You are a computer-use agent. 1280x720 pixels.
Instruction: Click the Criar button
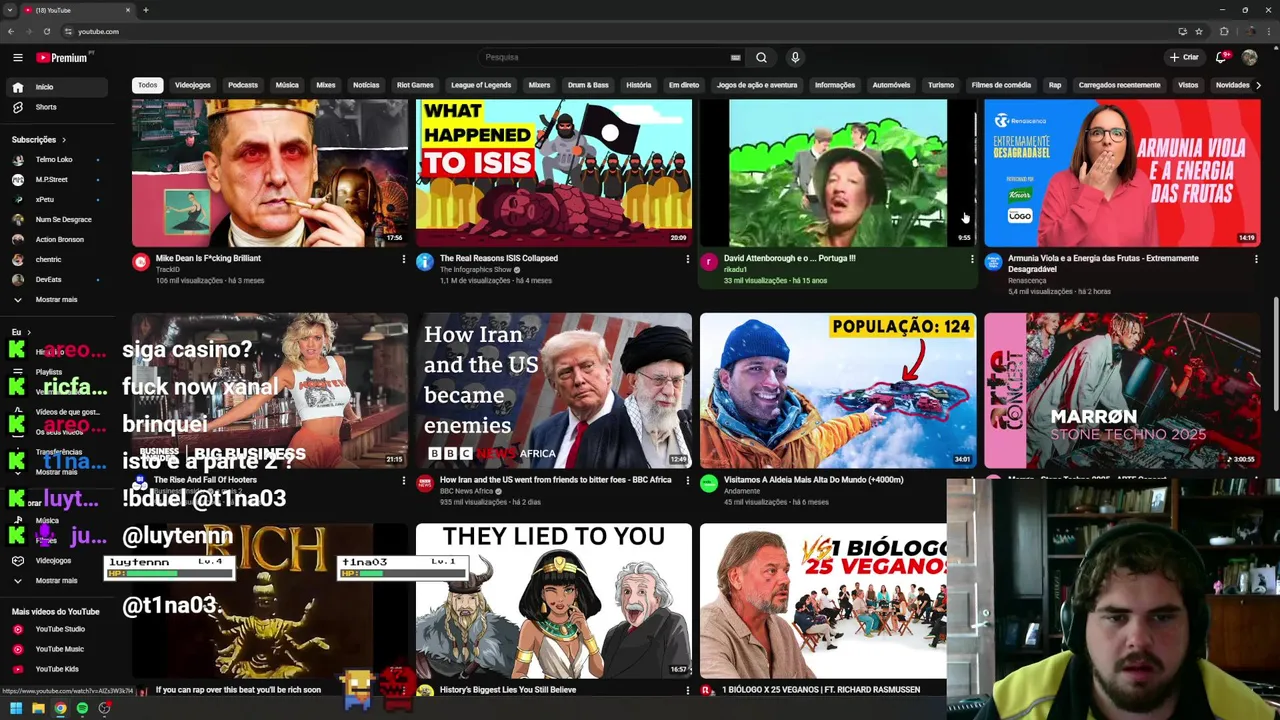click(x=1184, y=57)
